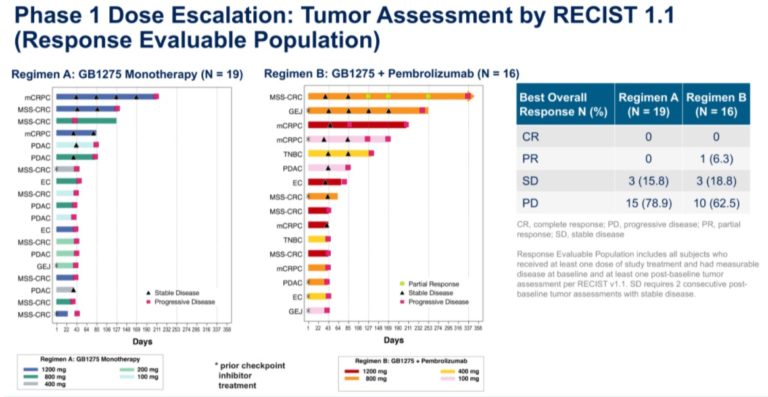
Task: Click the Regimen B legend 100 mg pink swatch
Action: pyautogui.click(x=448, y=379)
